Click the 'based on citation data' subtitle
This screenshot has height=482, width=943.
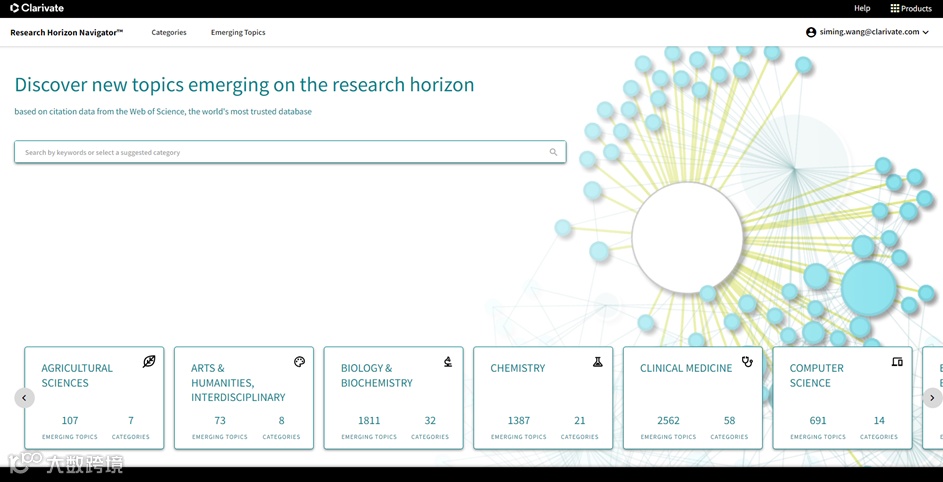(163, 112)
